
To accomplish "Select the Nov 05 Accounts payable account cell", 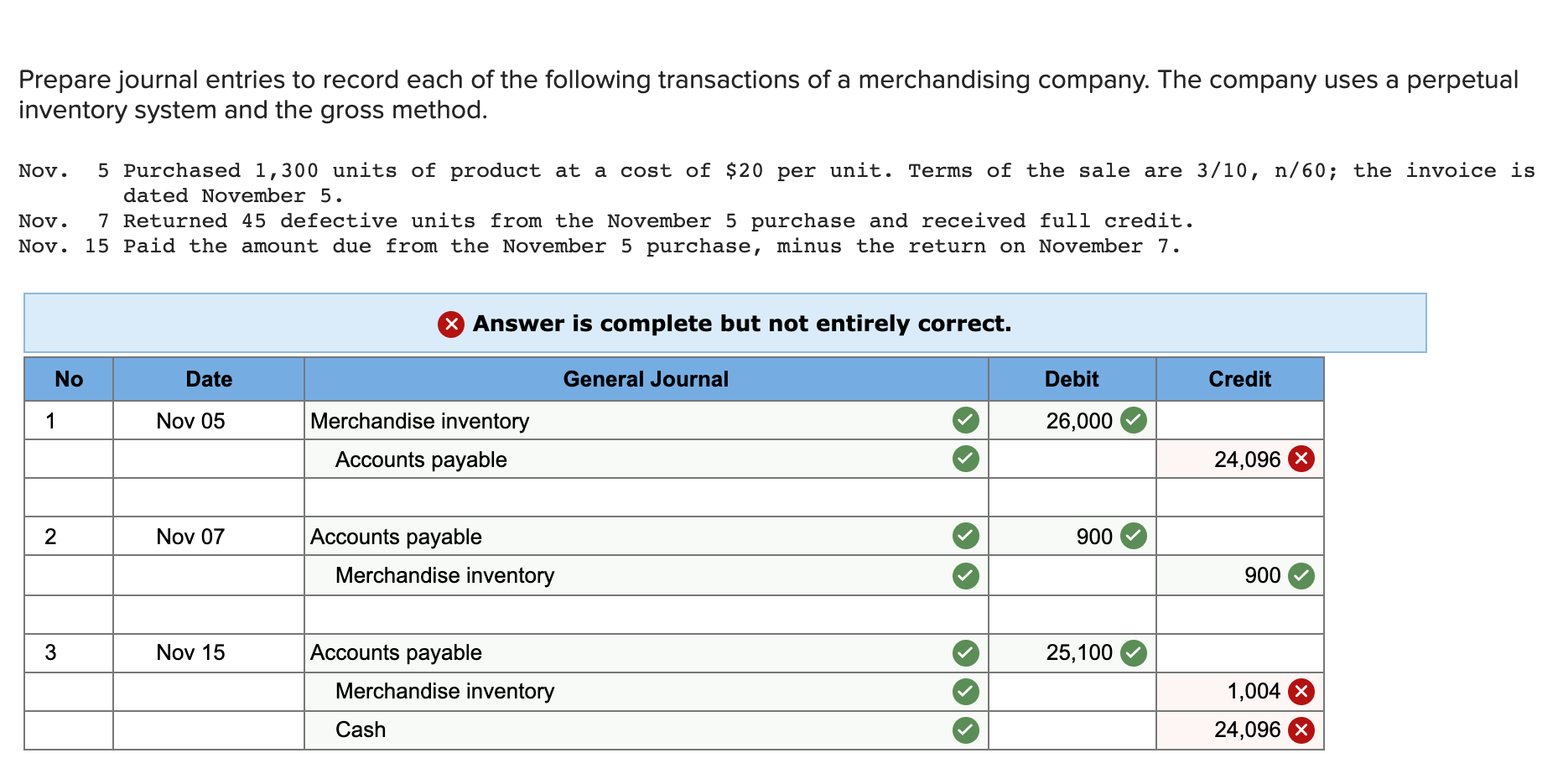I will click(646, 459).
